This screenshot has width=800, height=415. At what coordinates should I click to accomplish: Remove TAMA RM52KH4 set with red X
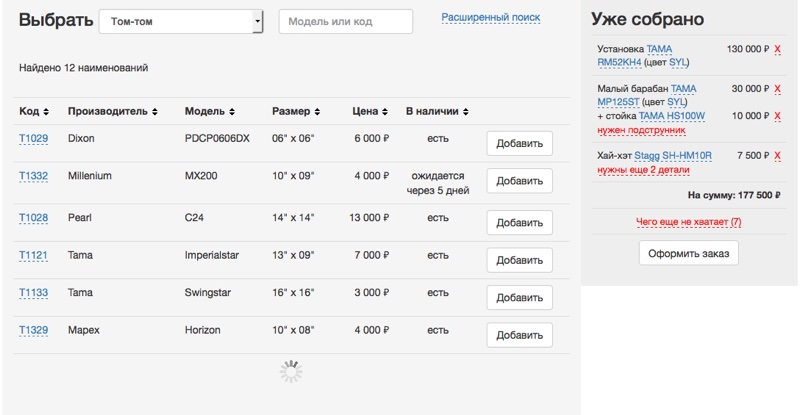pyautogui.click(x=778, y=48)
